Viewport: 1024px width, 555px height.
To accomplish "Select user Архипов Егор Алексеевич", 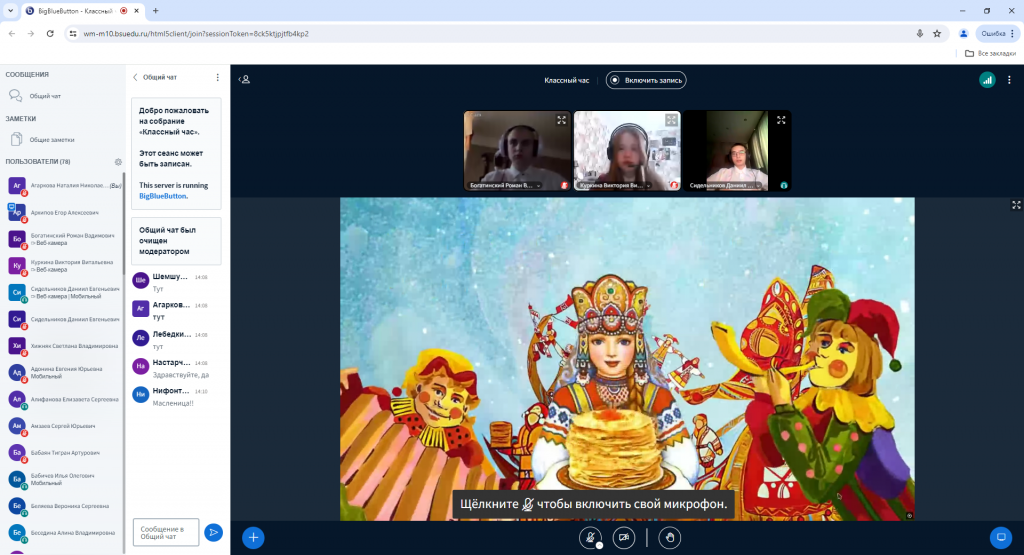I will pyautogui.click(x=63, y=212).
